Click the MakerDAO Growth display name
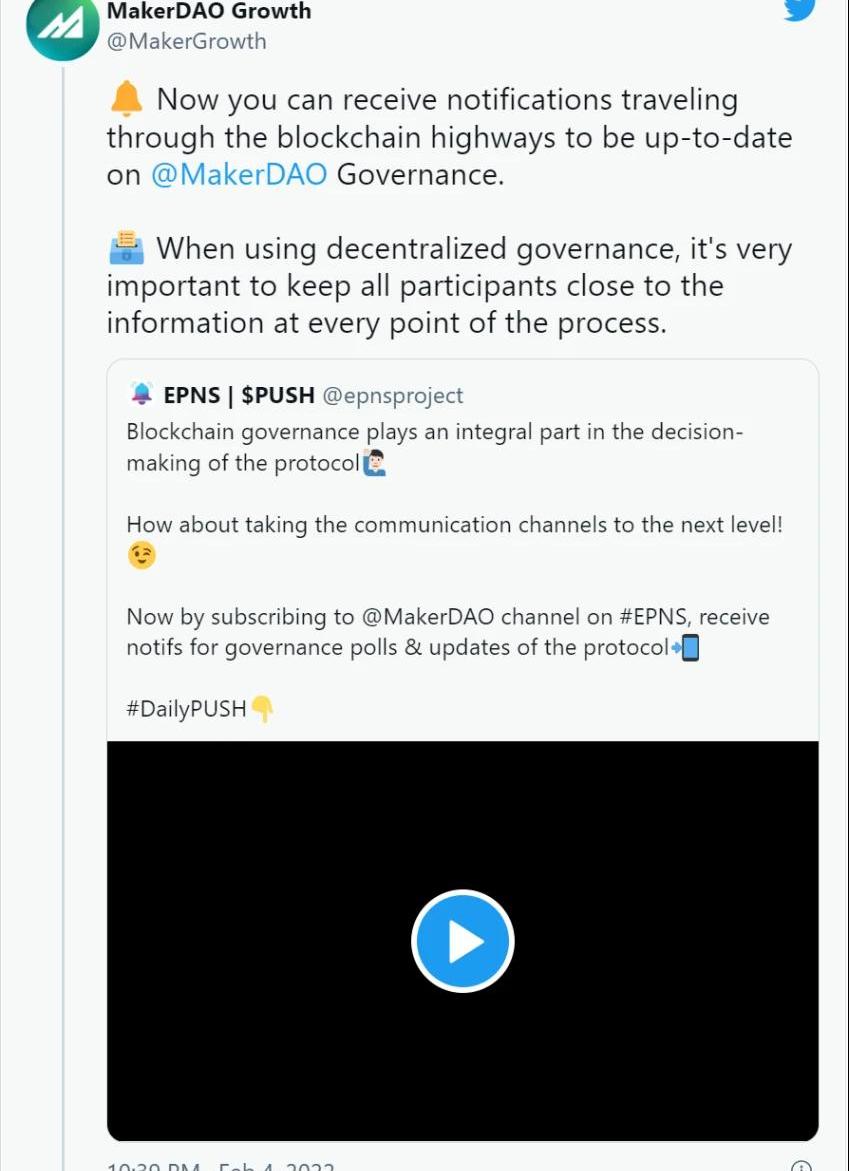The width and height of the screenshot is (849, 1171). (x=209, y=10)
